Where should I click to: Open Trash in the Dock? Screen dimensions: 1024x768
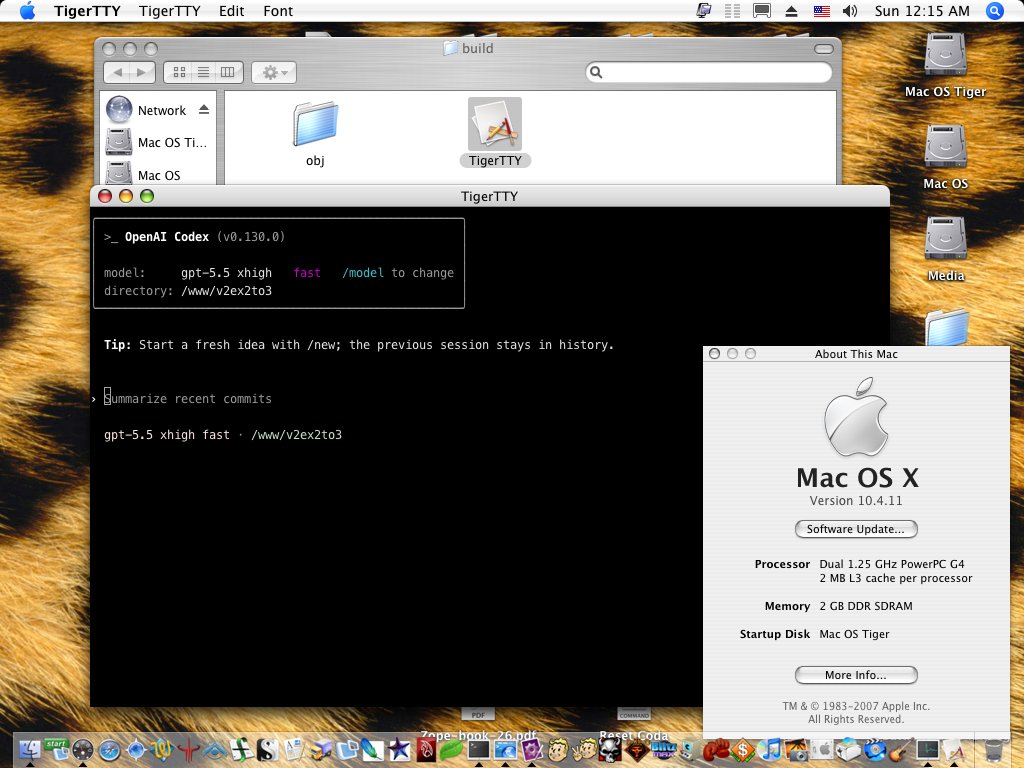pos(993,751)
